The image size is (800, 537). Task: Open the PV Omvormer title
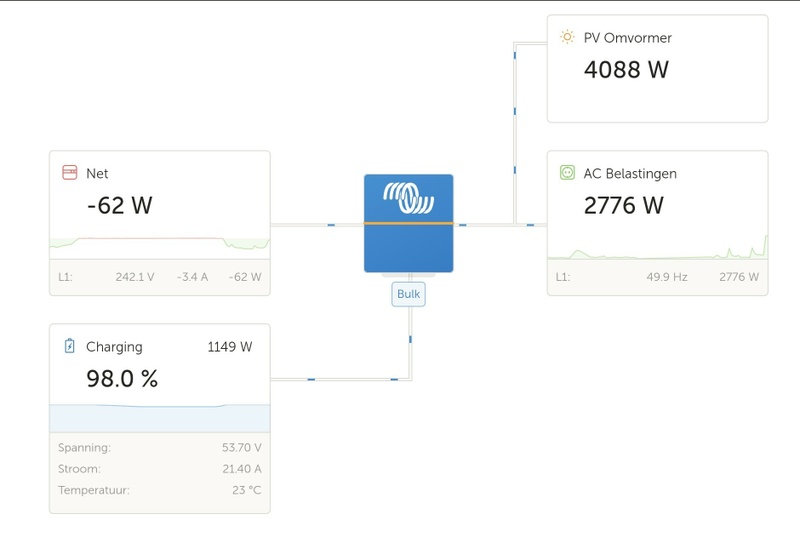(x=628, y=38)
